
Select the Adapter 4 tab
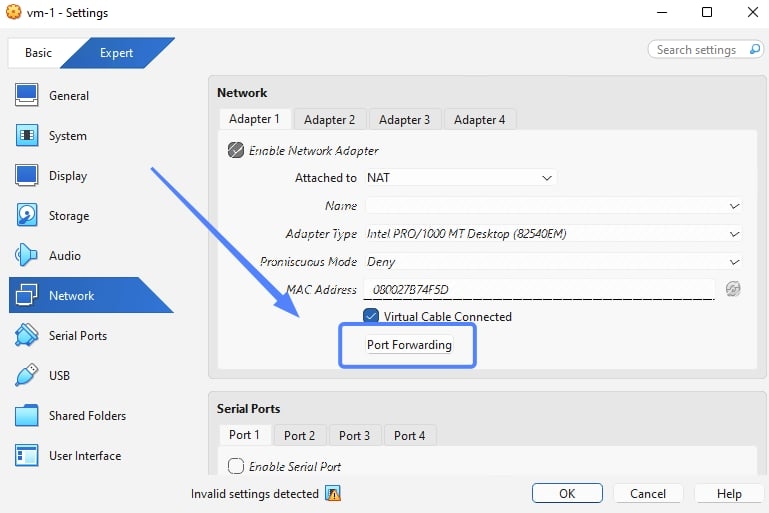coord(479,120)
